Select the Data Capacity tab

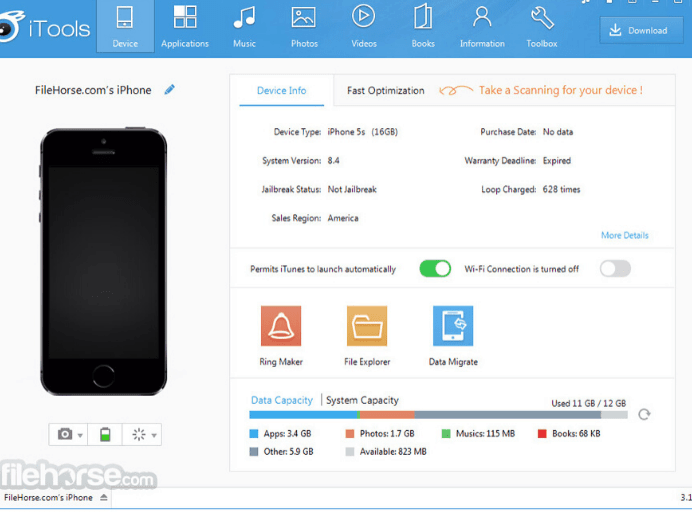click(x=282, y=400)
